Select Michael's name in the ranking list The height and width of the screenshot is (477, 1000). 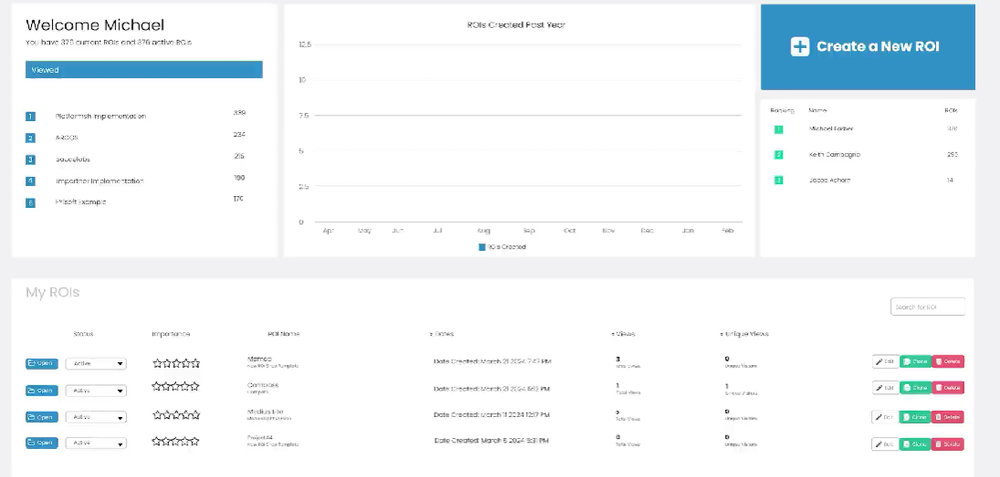(x=831, y=129)
